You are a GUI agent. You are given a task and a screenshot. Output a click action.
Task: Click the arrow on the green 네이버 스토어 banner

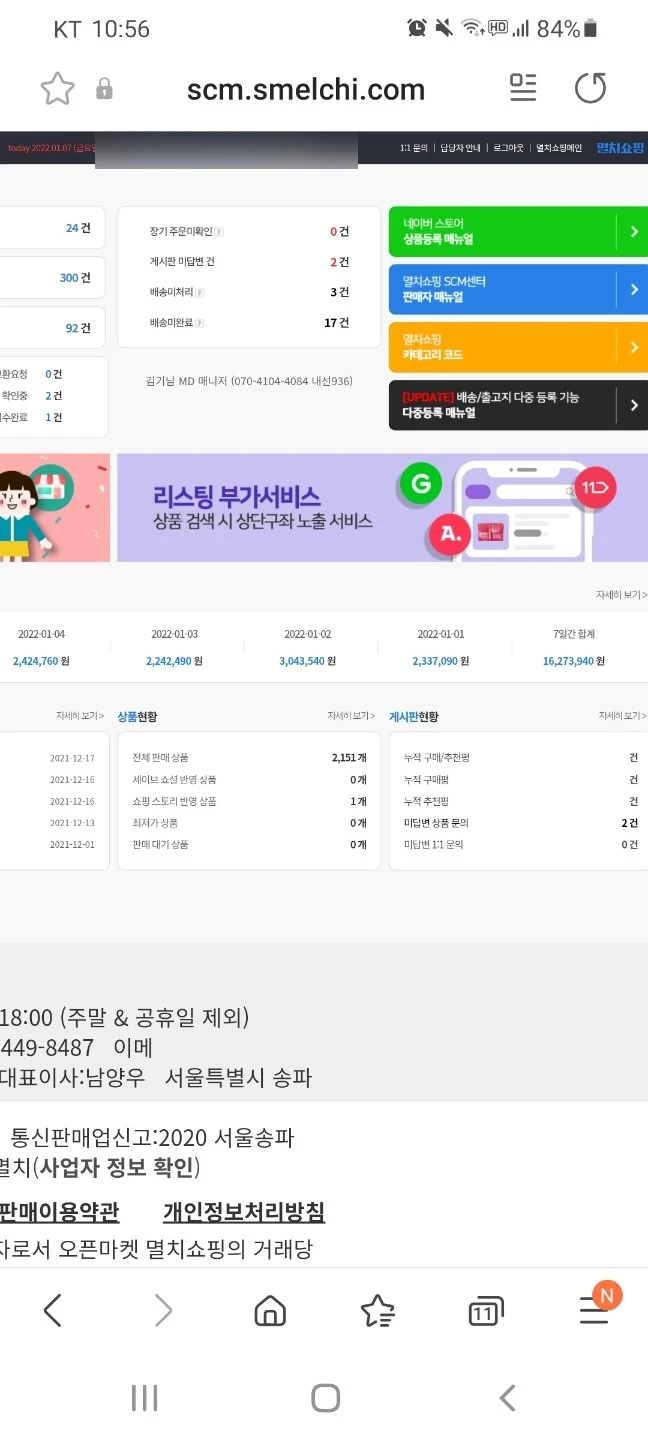pos(633,232)
